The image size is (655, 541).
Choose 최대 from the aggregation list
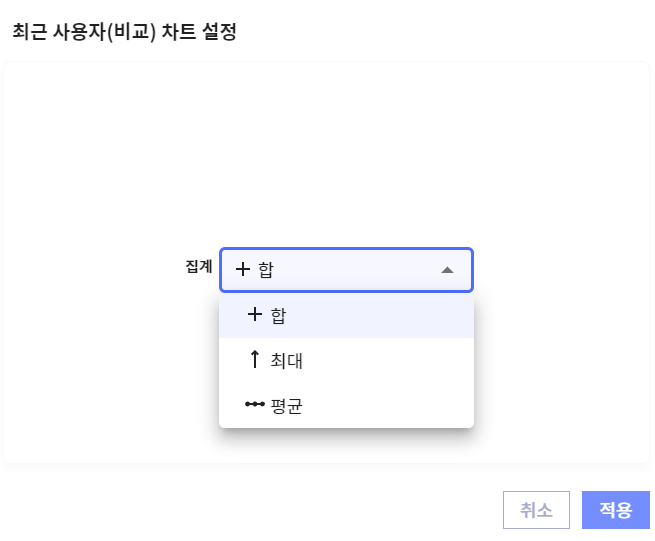click(x=346, y=360)
